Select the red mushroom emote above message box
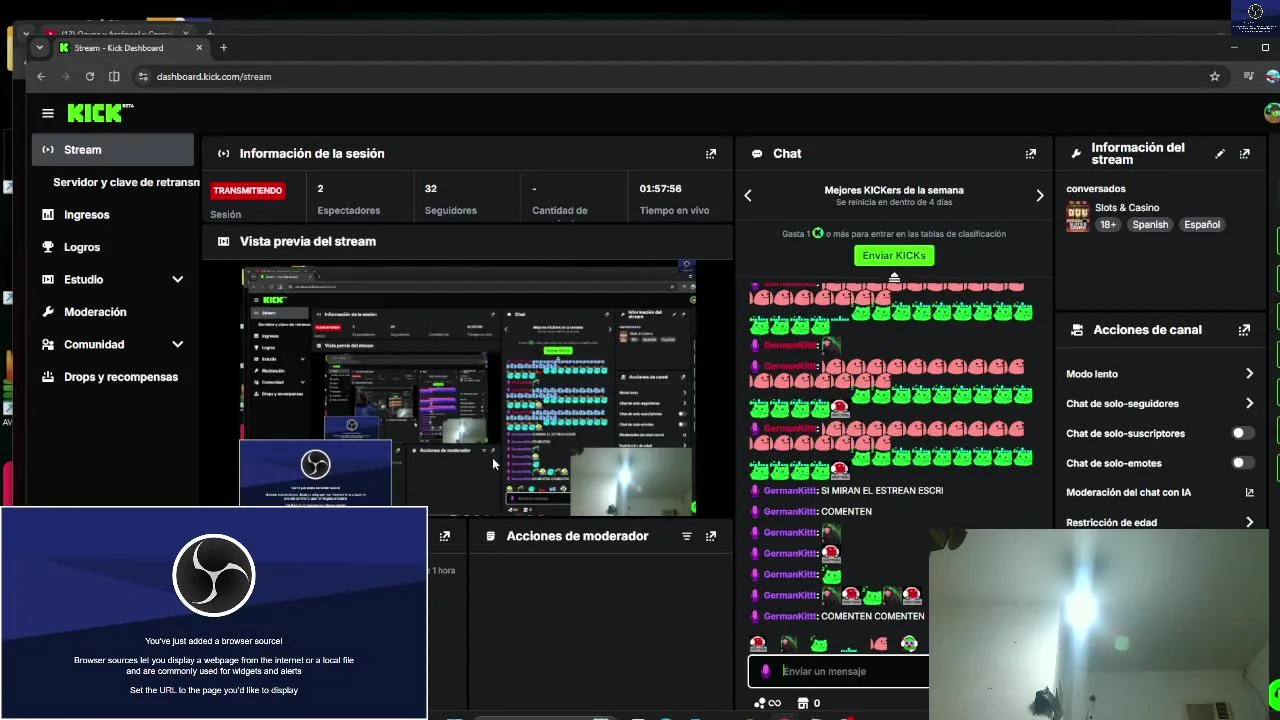 (758, 643)
